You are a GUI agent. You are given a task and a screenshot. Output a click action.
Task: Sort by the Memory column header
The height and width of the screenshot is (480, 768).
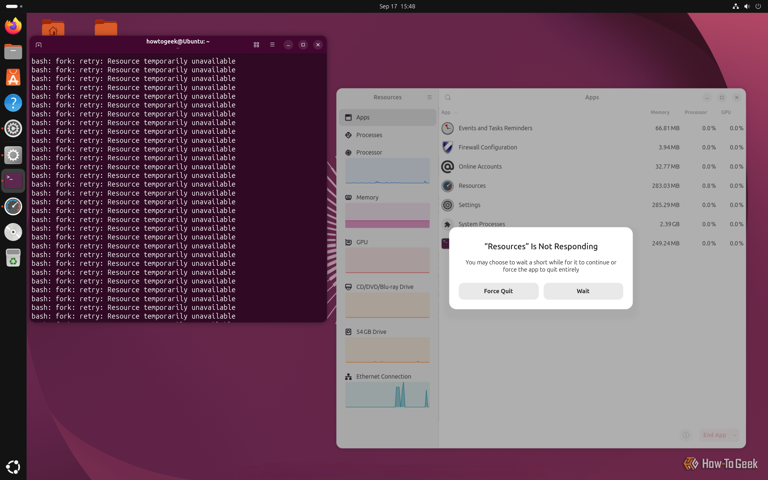pyautogui.click(x=660, y=112)
